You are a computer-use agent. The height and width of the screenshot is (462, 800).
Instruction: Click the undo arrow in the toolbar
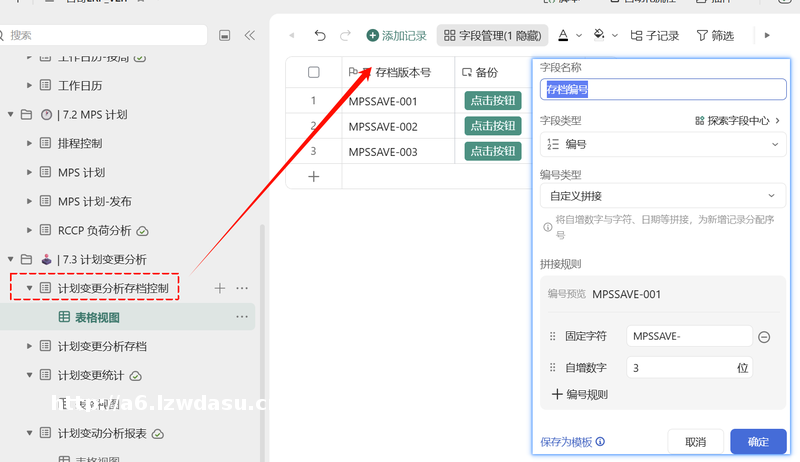(320, 35)
